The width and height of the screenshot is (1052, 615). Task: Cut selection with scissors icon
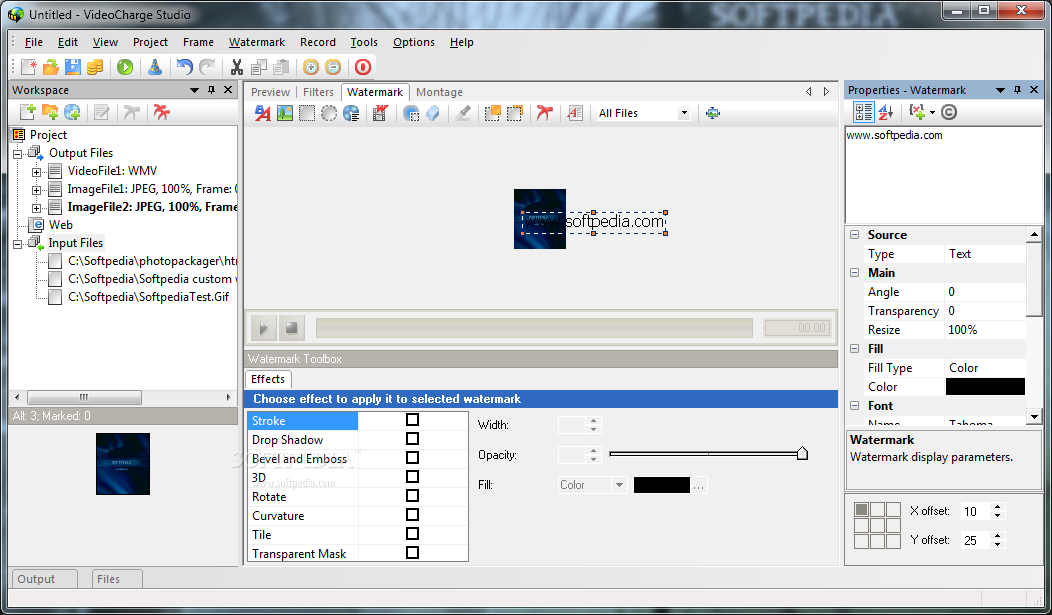click(x=236, y=67)
